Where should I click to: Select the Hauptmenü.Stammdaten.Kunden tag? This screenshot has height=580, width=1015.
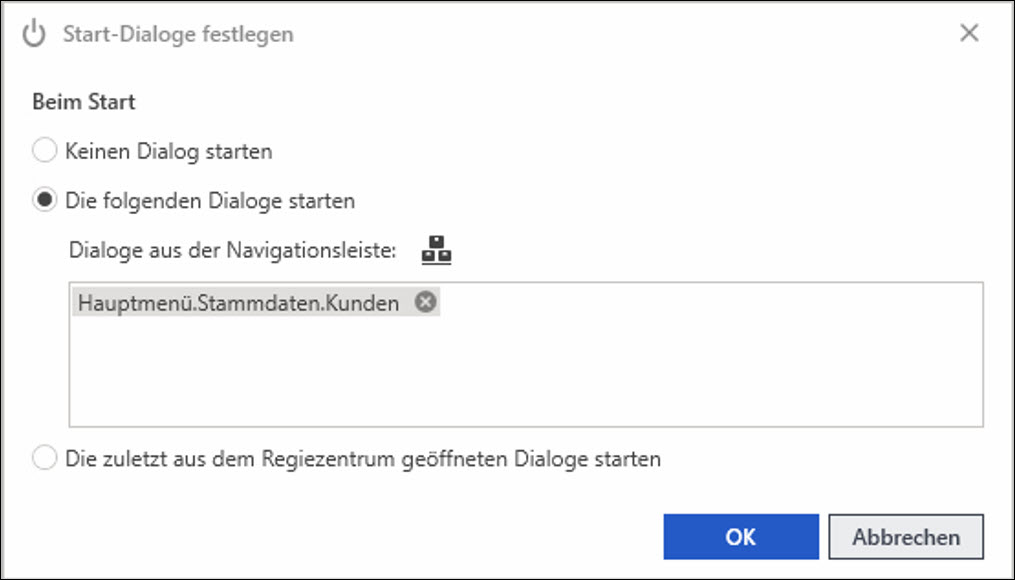point(256,302)
